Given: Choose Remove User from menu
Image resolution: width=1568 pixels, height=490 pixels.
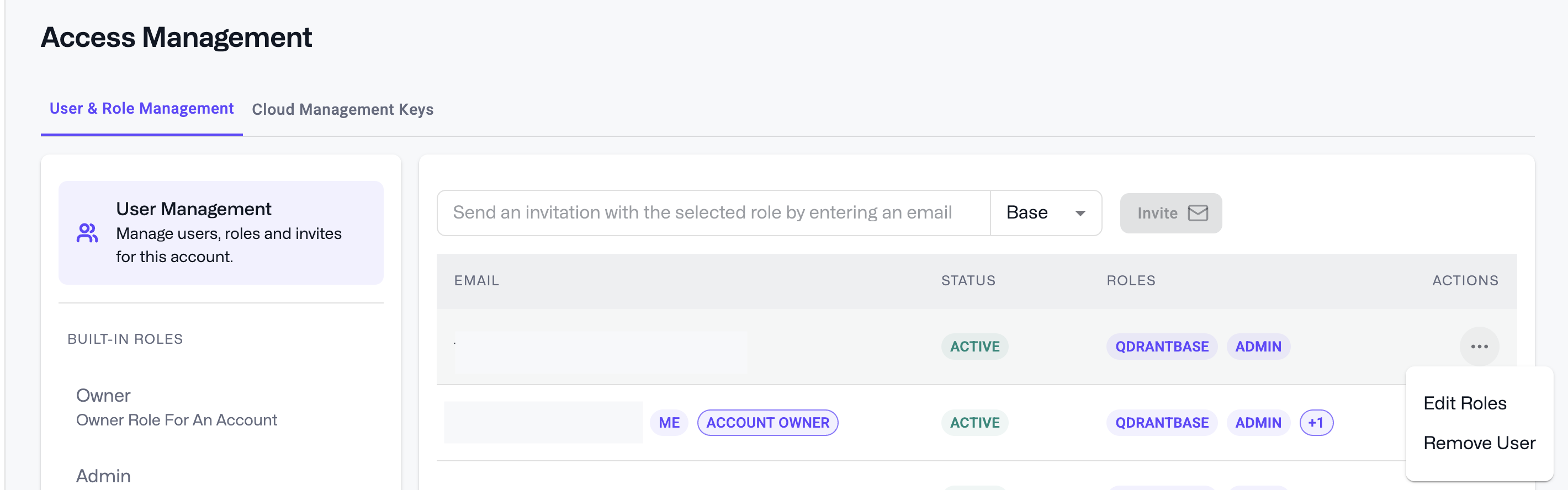Looking at the screenshot, I should click(1479, 443).
